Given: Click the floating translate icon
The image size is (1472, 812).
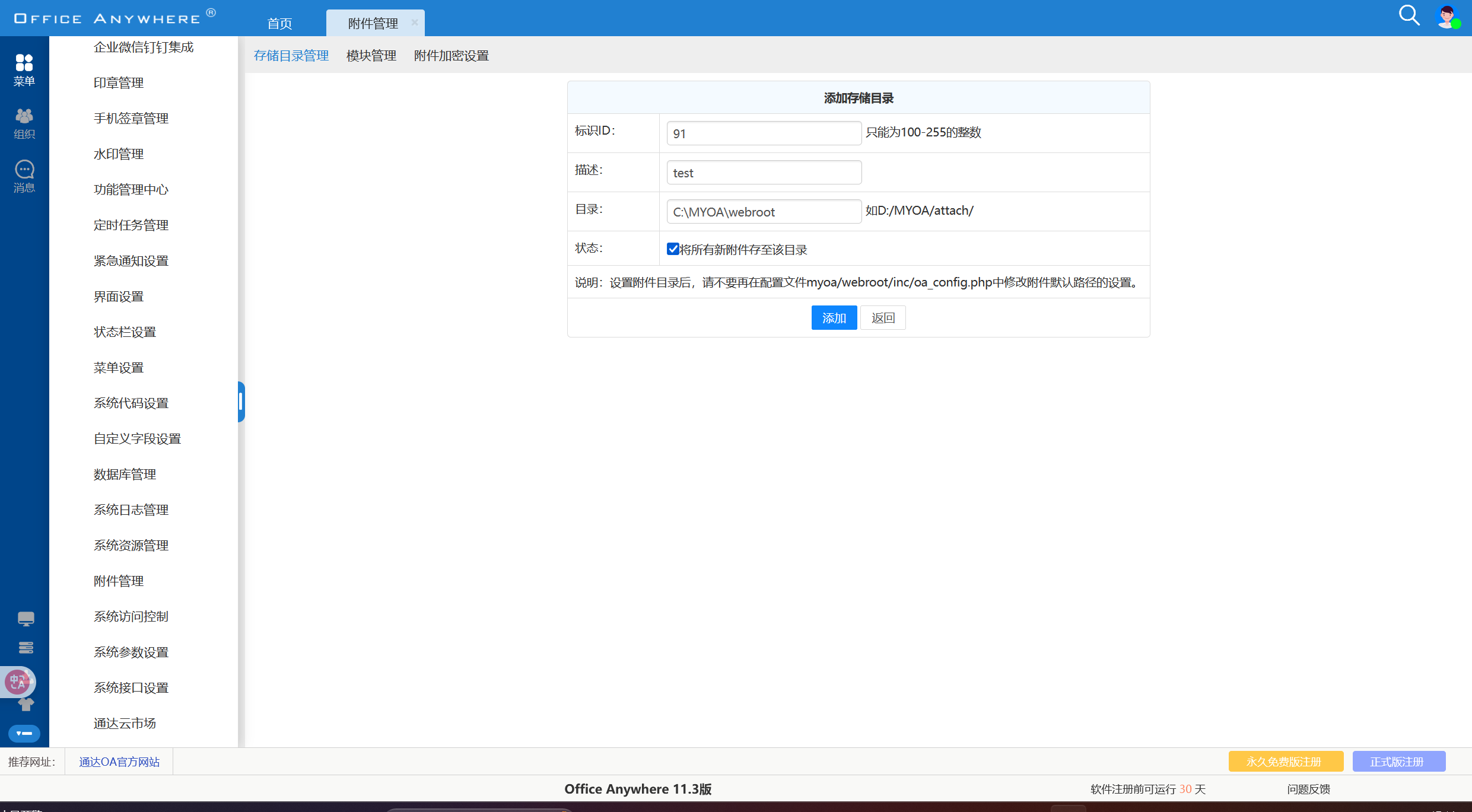Looking at the screenshot, I should pyautogui.click(x=18, y=682).
